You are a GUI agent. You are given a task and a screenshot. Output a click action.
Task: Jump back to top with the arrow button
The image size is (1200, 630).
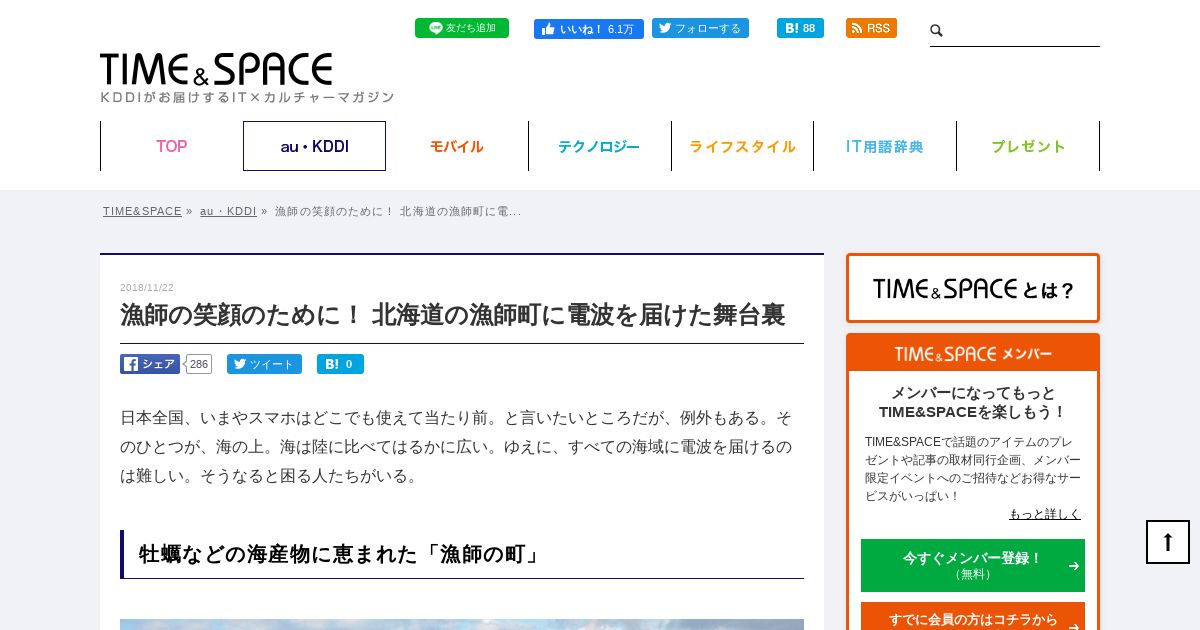click(x=1168, y=542)
